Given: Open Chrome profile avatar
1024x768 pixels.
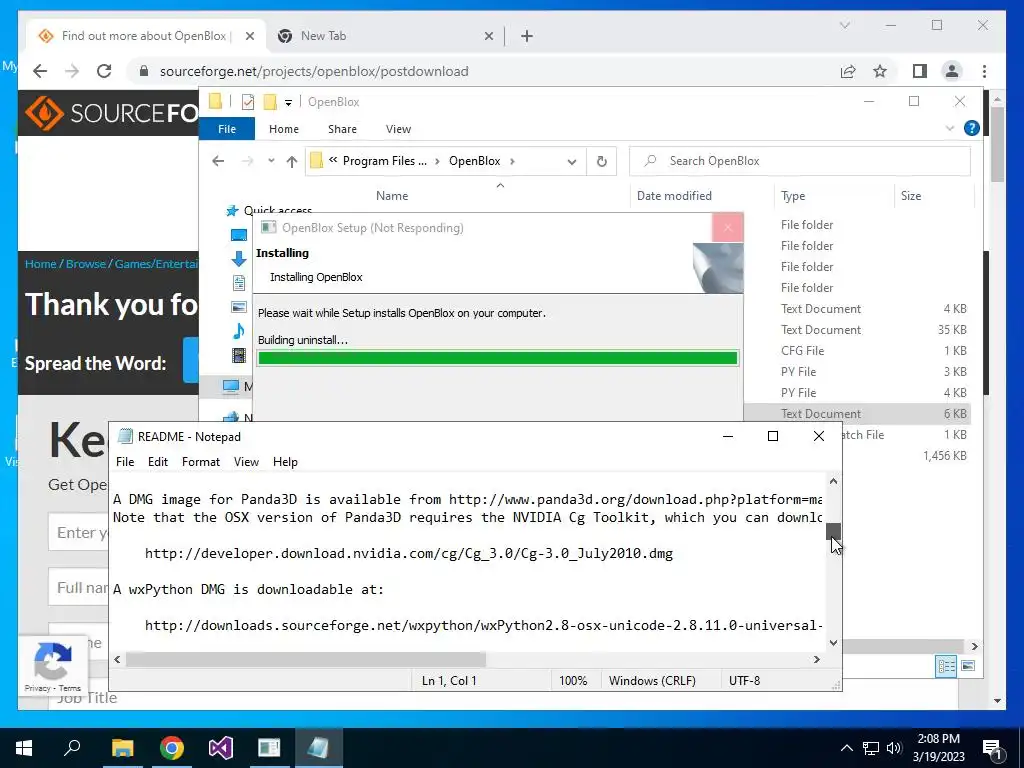Looking at the screenshot, I should tap(952, 71).
